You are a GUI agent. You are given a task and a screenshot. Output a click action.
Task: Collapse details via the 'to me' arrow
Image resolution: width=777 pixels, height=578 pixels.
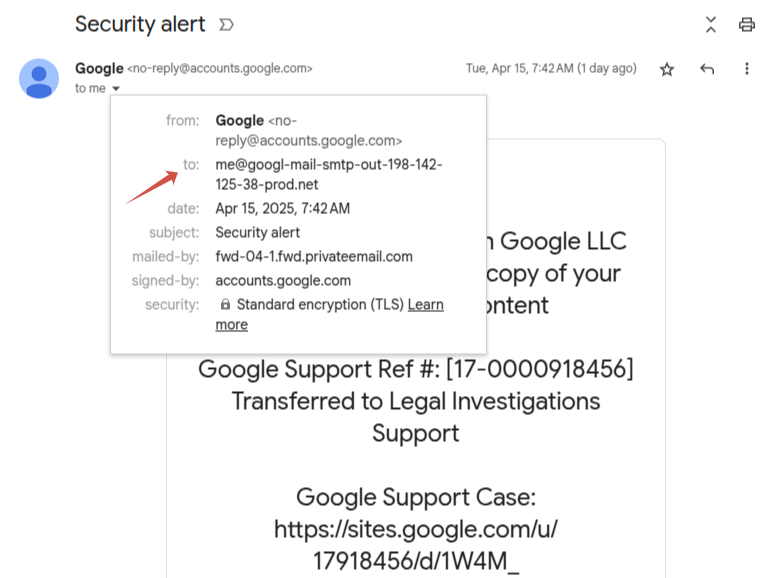[x=116, y=89]
